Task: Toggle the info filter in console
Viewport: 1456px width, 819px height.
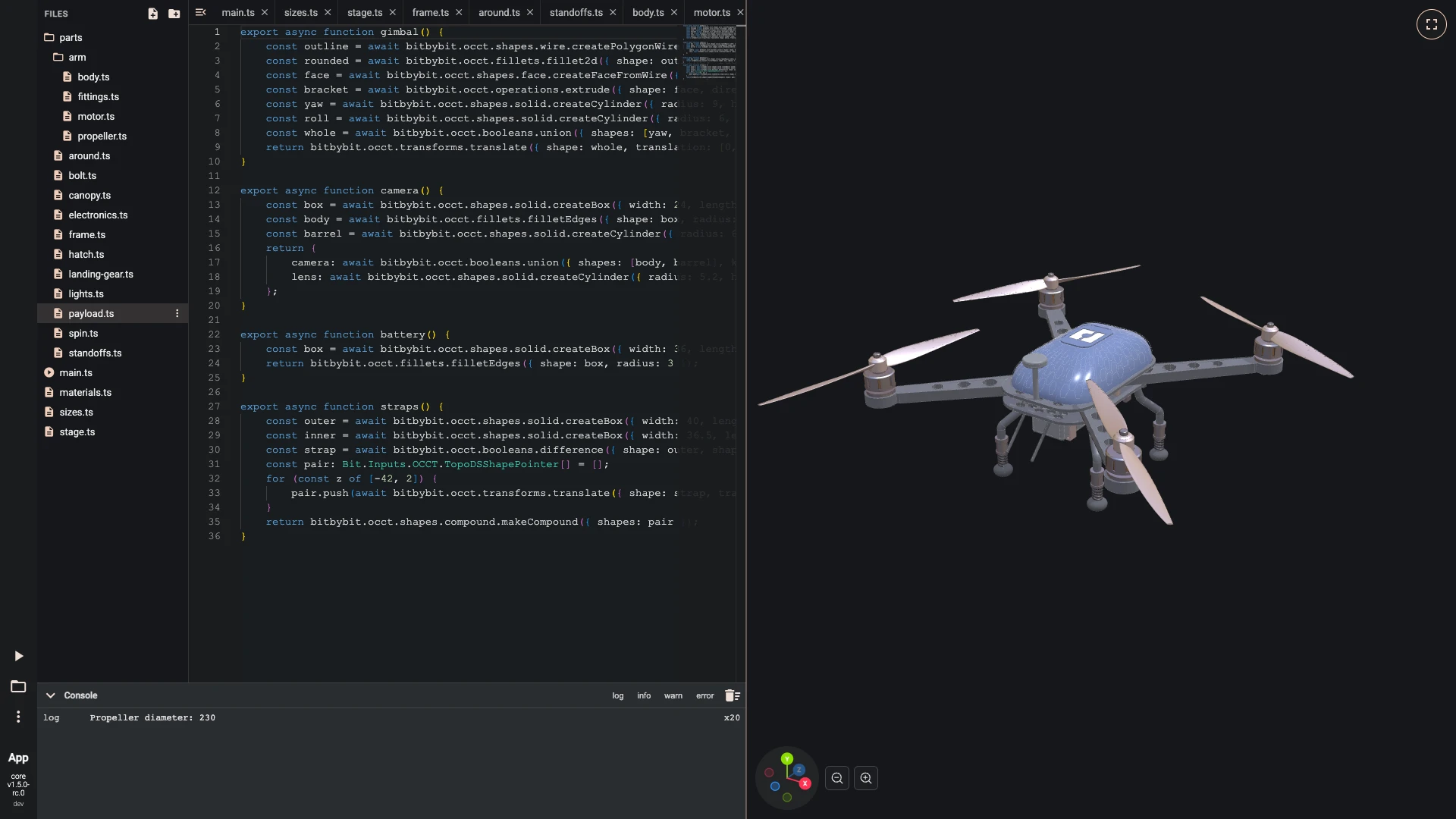Action: coord(644,695)
